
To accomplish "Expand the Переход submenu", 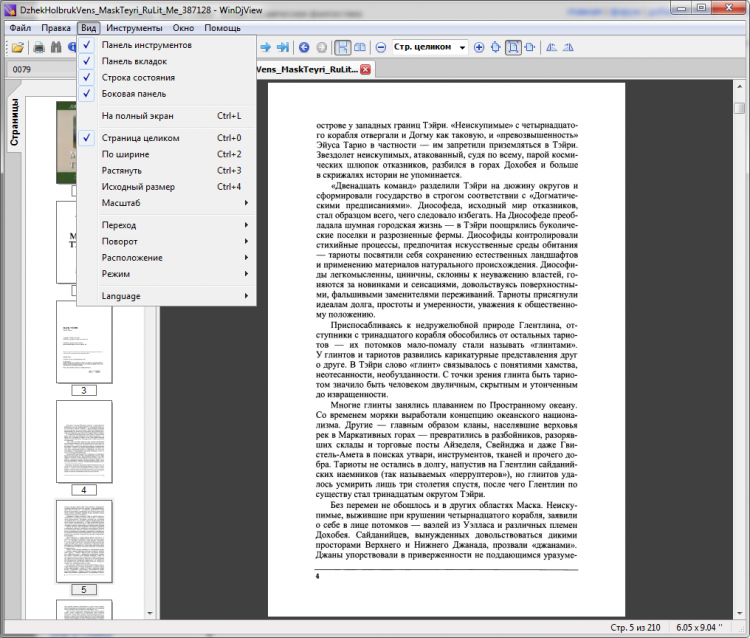I will tap(166, 225).
